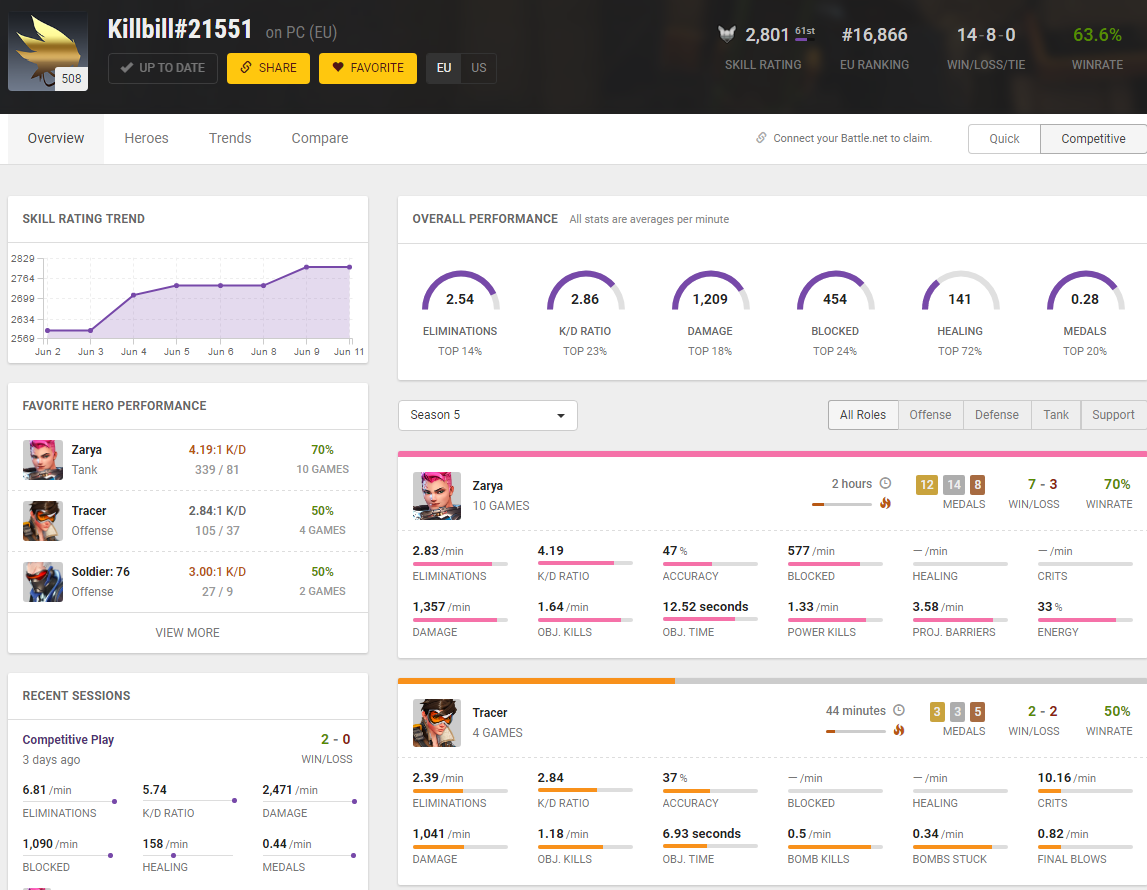Click the 2 - 0 recent session win/loss

336,739
